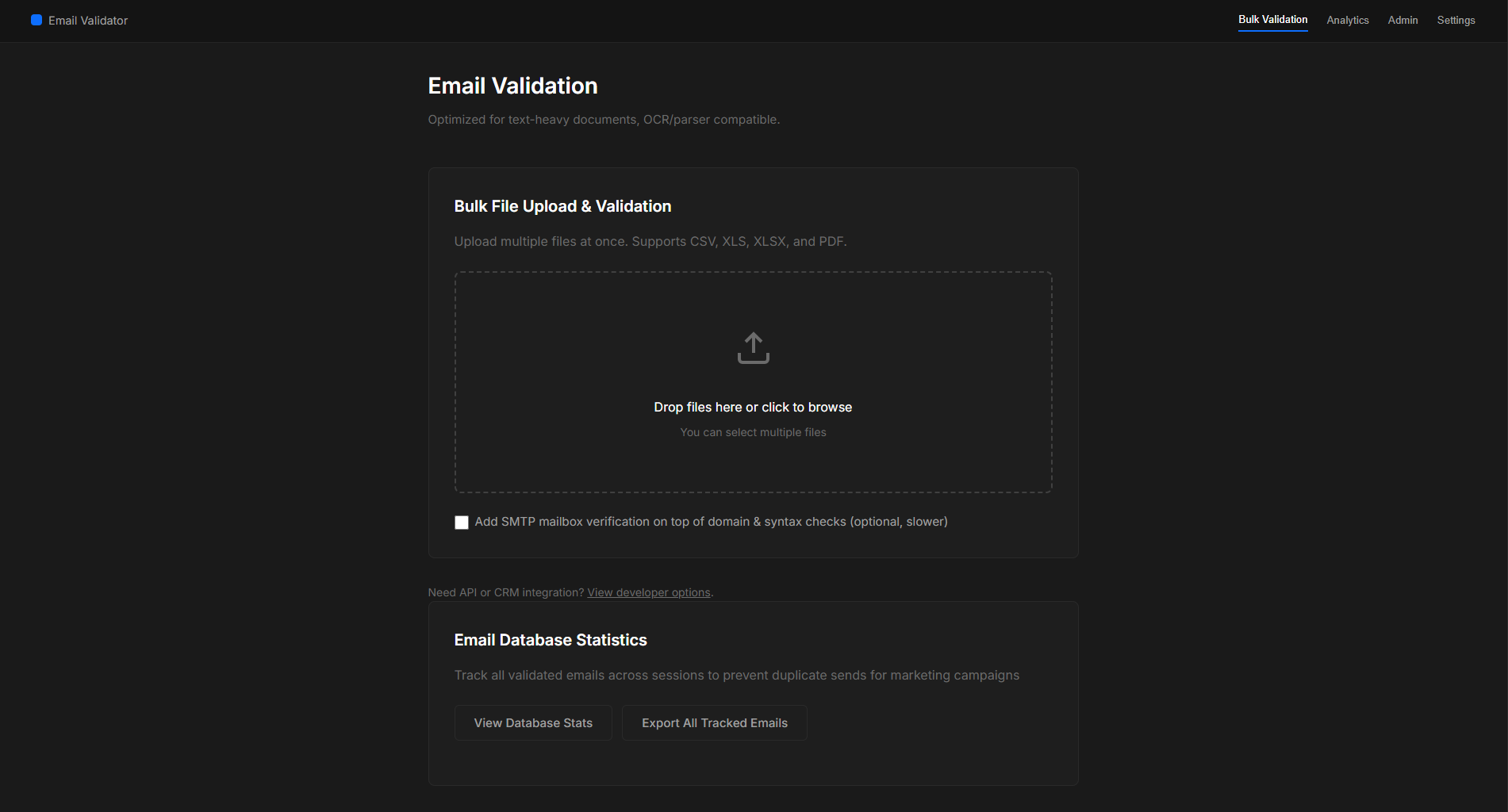This screenshot has width=1508, height=812.
Task: Click the 'Optimized for text-heavy documents' subtitle
Action: point(604,120)
